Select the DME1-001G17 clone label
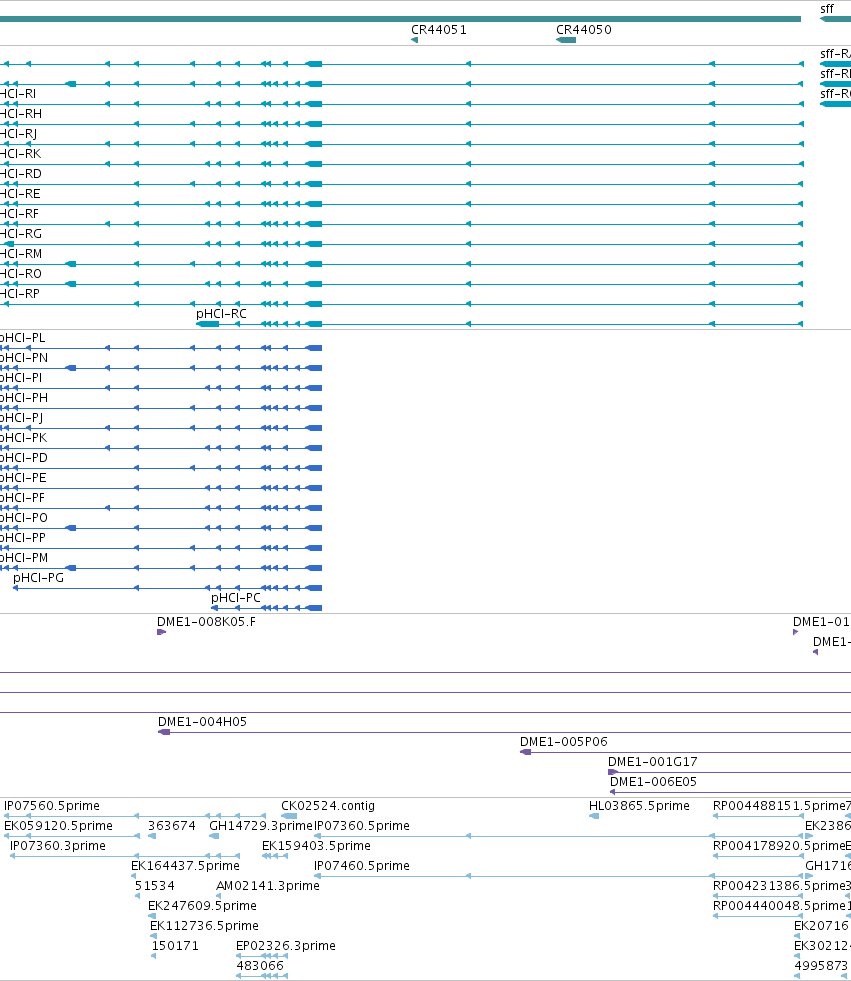851x981 pixels. pyautogui.click(x=653, y=762)
